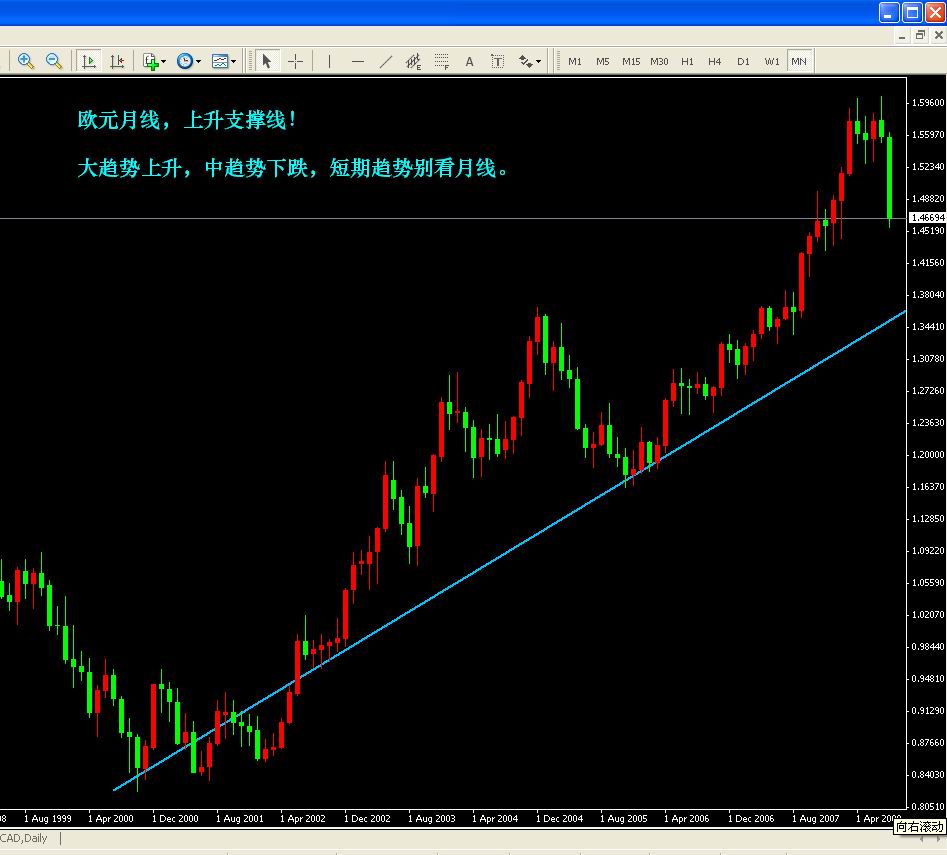Switch to the W1 weekly timeframe
The height and width of the screenshot is (855, 947).
click(772, 61)
